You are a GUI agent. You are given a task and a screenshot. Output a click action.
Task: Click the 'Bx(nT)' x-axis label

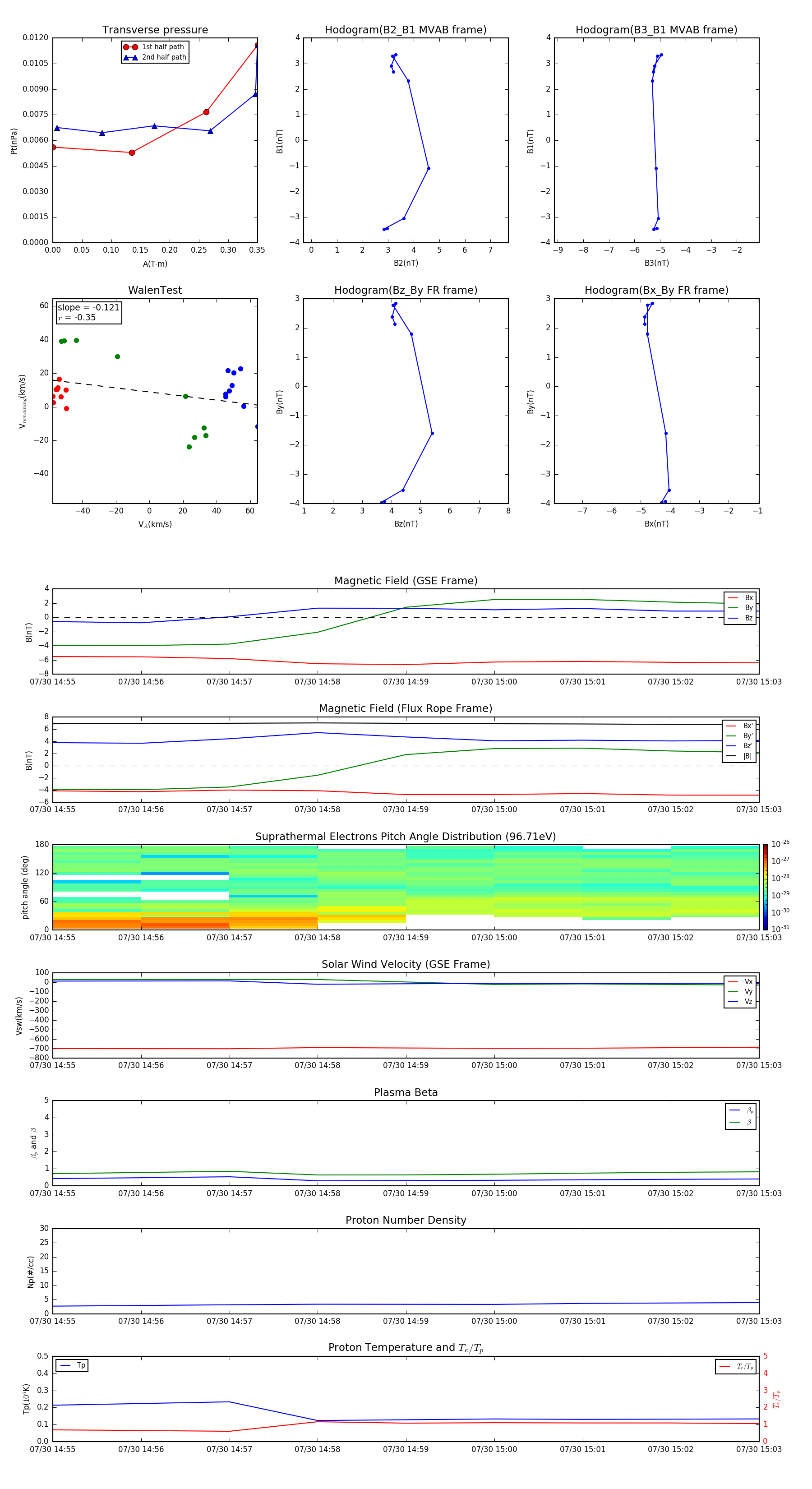(x=656, y=524)
